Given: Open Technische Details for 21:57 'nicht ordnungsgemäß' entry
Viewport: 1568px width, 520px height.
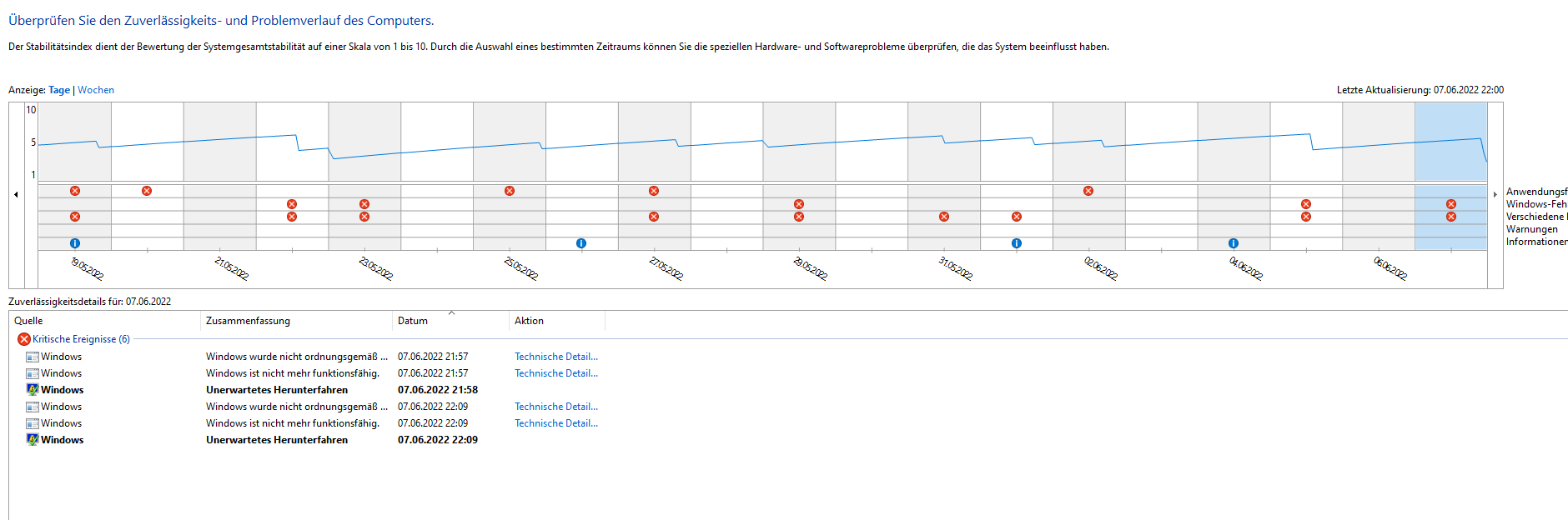Looking at the screenshot, I should pyautogui.click(x=556, y=357).
